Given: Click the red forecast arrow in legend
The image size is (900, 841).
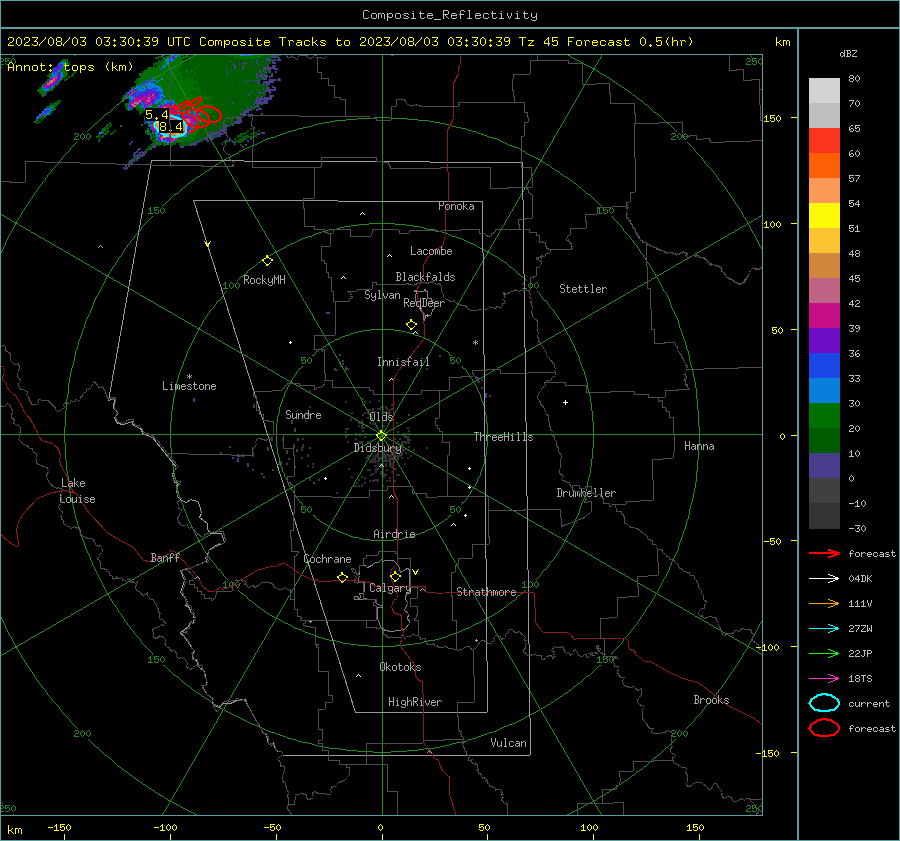Looking at the screenshot, I should pyautogui.click(x=824, y=553).
